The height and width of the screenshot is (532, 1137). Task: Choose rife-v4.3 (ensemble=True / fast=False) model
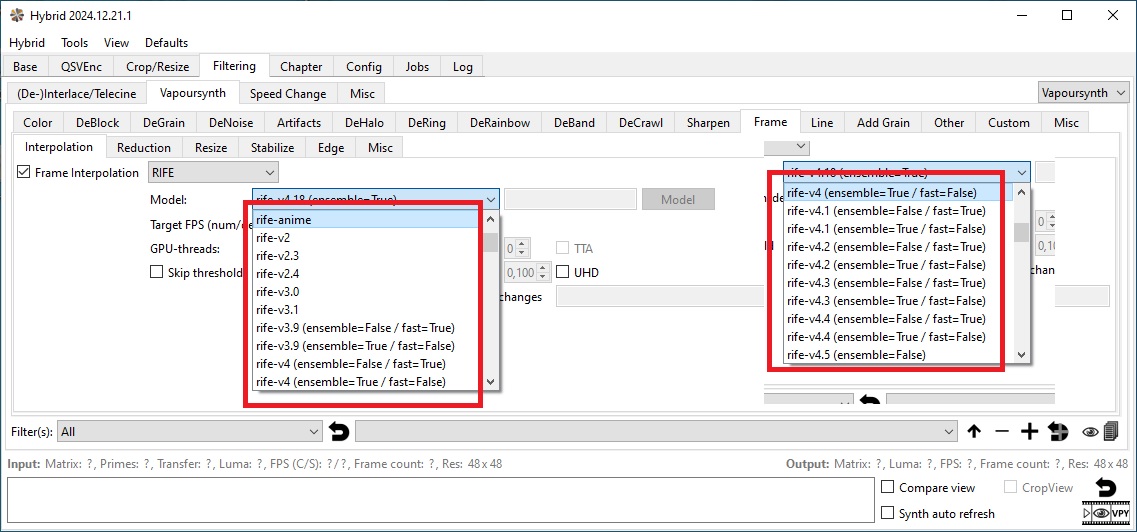(x=886, y=301)
